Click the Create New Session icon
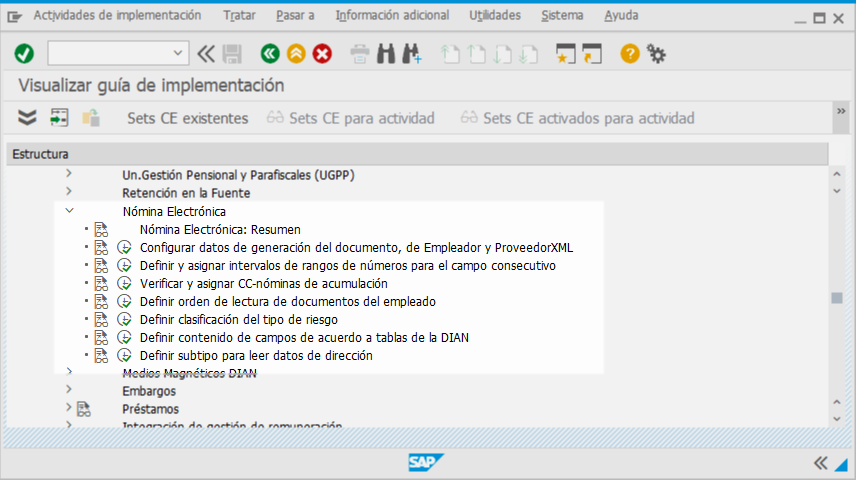 click(x=566, y=54)
